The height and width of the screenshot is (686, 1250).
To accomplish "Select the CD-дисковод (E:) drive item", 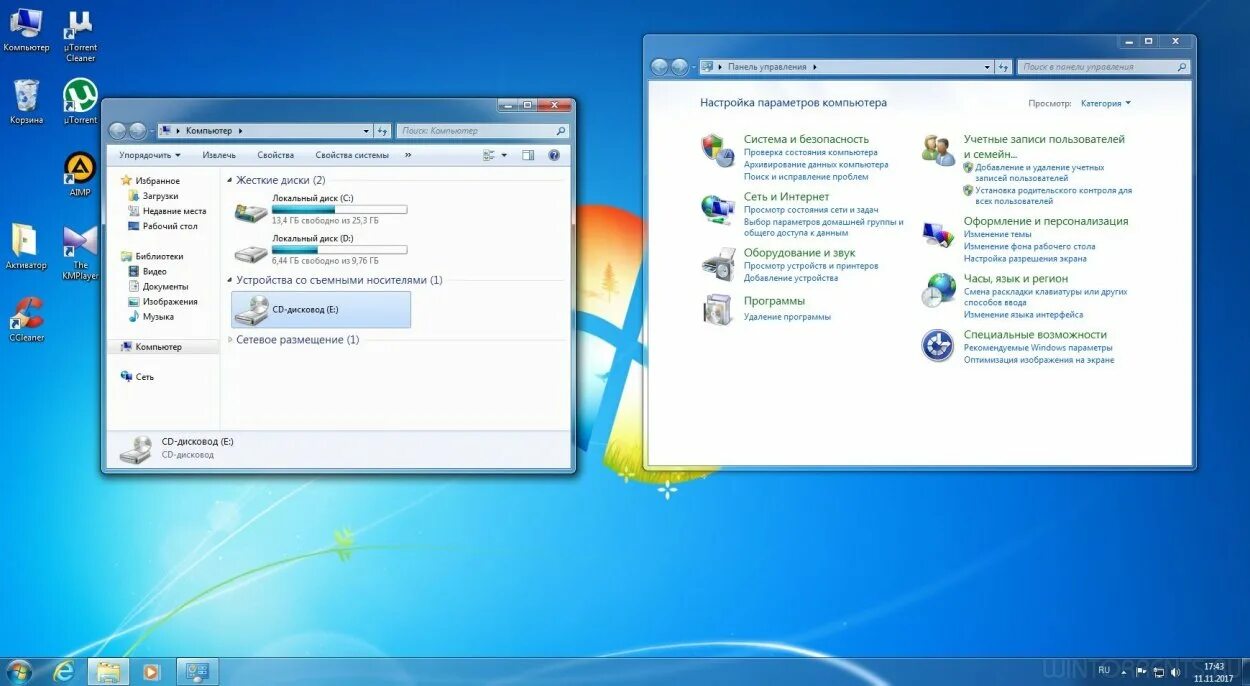I will point(321,309).
